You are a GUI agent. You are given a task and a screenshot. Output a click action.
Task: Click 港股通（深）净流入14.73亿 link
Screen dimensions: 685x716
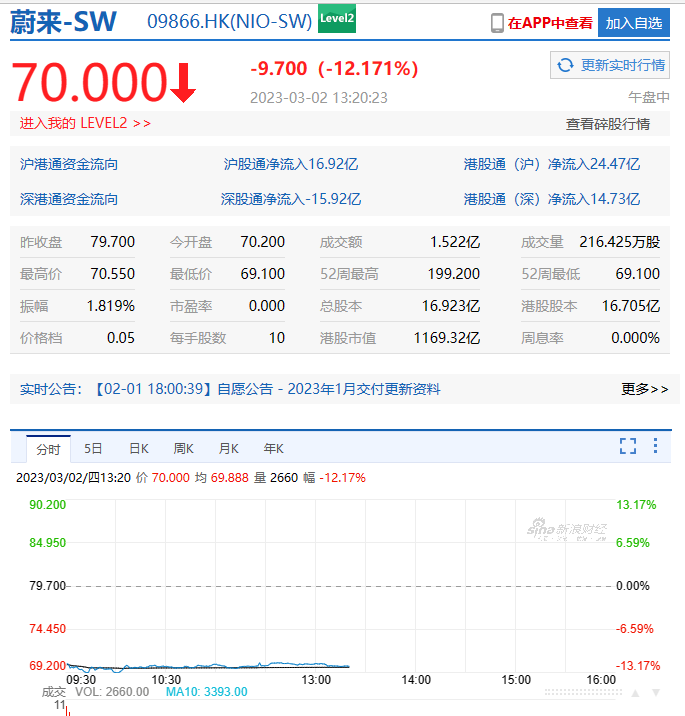552,200
